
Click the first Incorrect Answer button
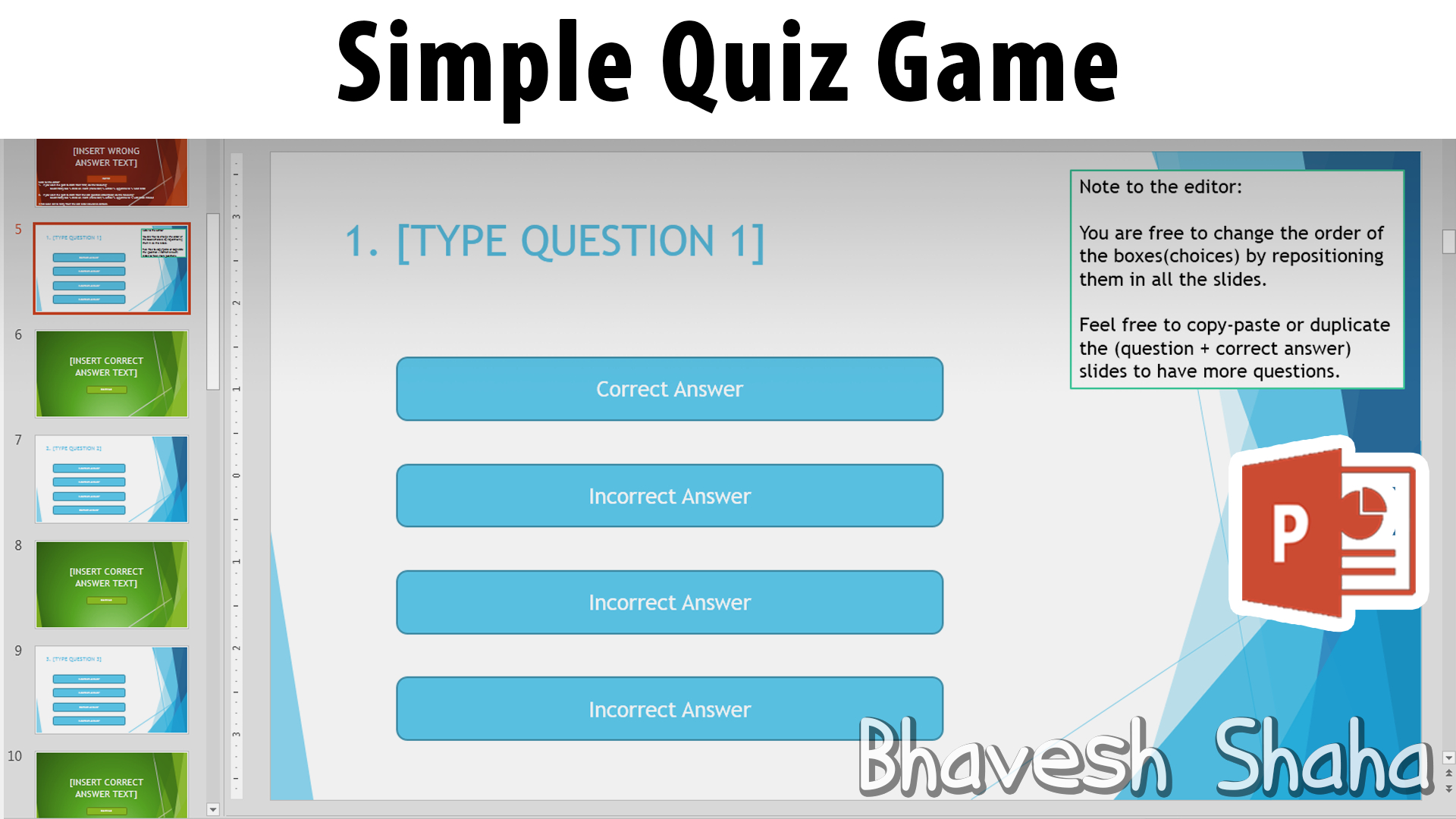[x=670, y=495]
